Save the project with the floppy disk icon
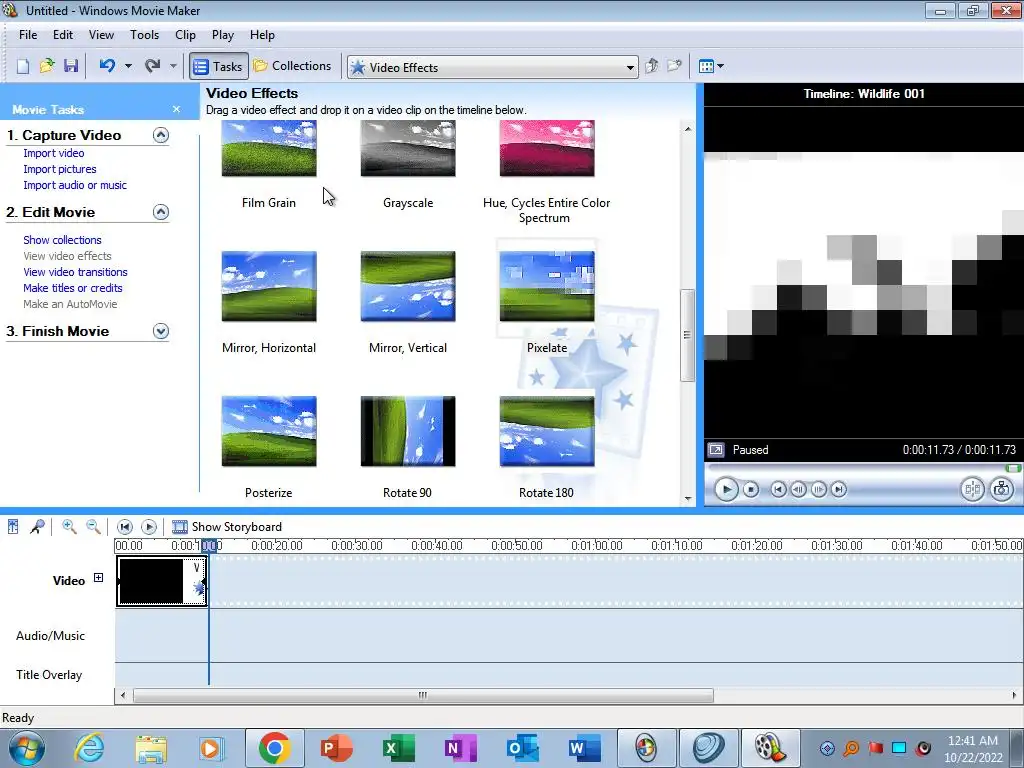Image resolution: width=1024 pixels, height=768 pixels. coord(71,66)
